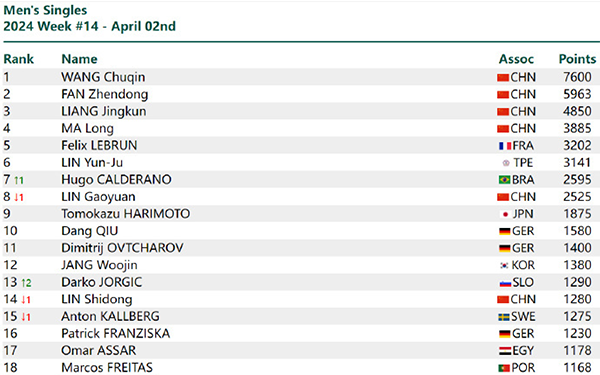This screenshot has height=375, width=600.
Task: Click the Sweden flag next to Anton KALLBERG
Action: [x=504, y=317]
